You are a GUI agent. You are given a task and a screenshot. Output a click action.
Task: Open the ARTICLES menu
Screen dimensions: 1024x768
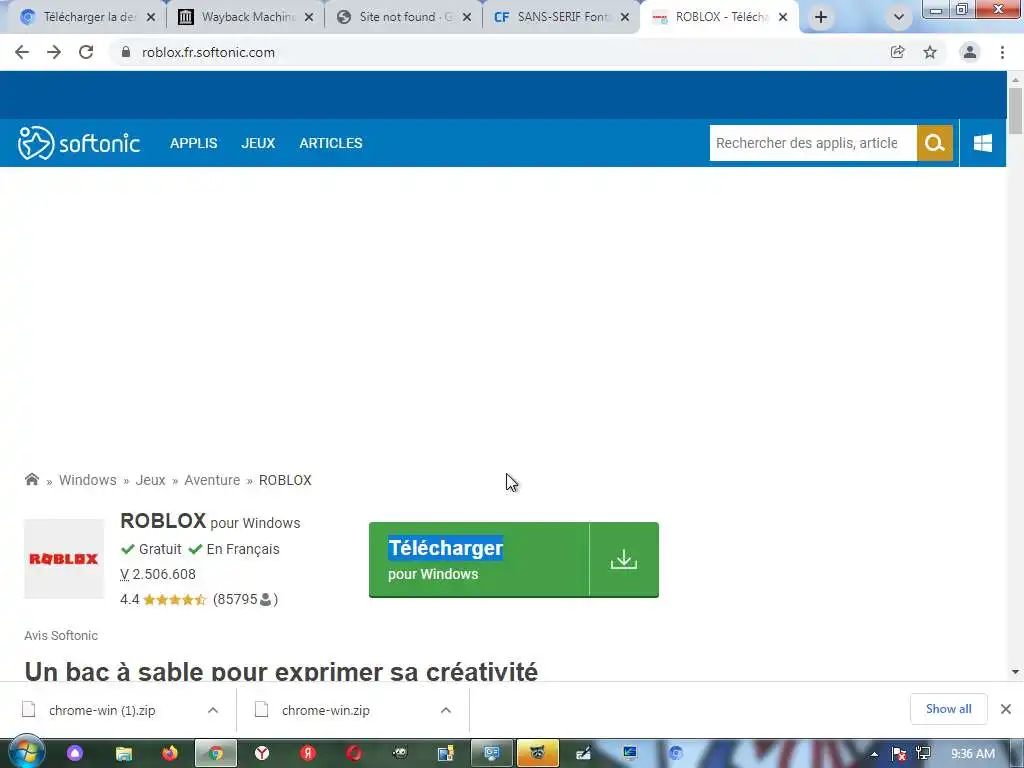point(330,143)
